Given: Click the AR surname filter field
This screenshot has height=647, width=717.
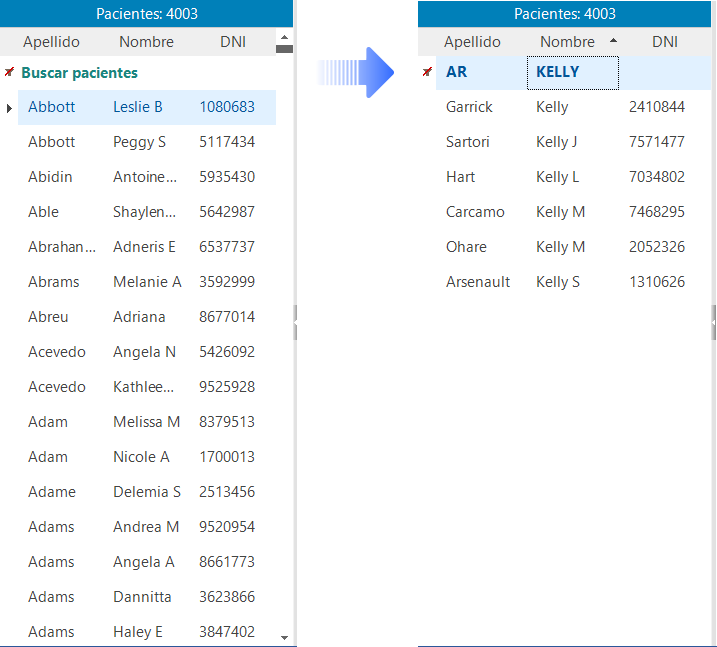Looking at the screenshot, I should pyautogui.click(x=481, y=73).
